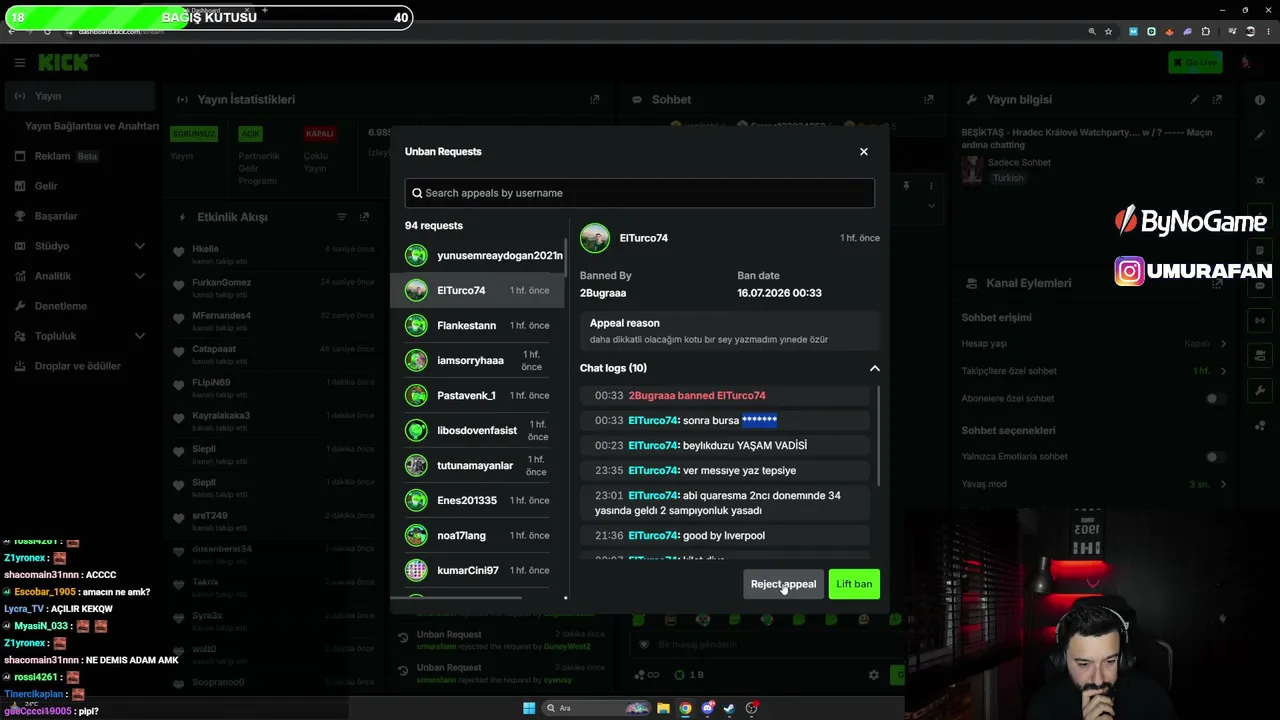Viewport: 1280px width, 720px height.
Task: Pop out the Sohbet panel
Action: pos(929,99)
